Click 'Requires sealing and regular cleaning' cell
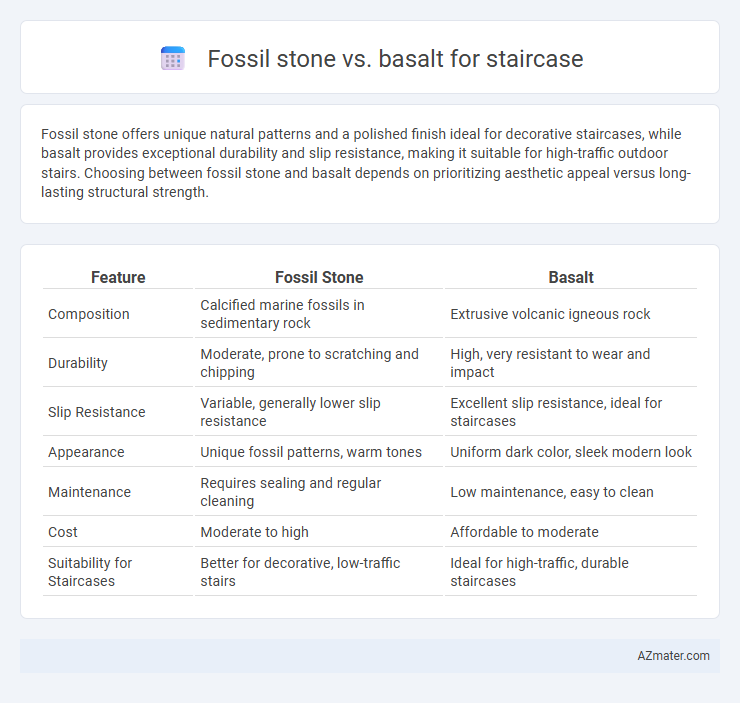The image size is (740, 703). 319,492
